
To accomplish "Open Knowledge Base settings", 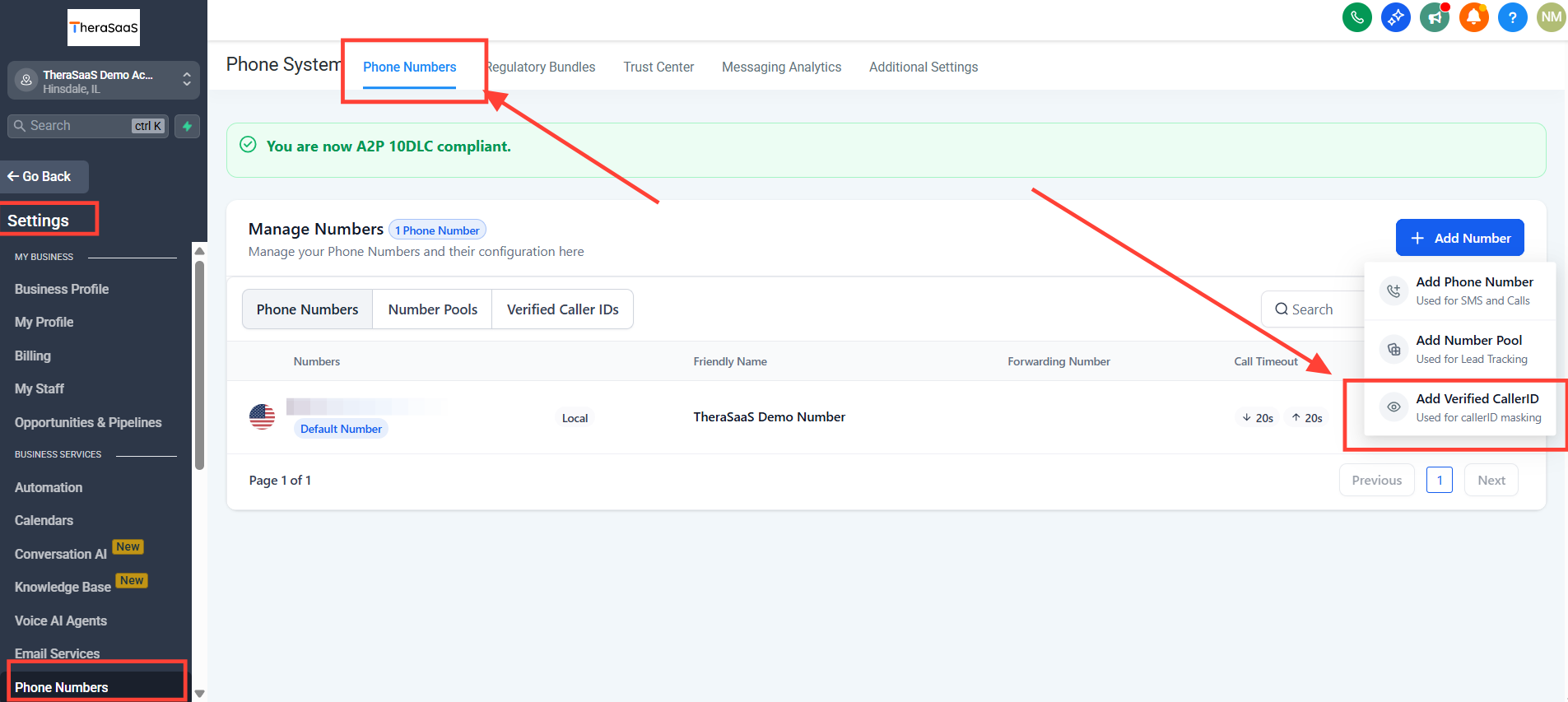I will [x=63, y=587].
